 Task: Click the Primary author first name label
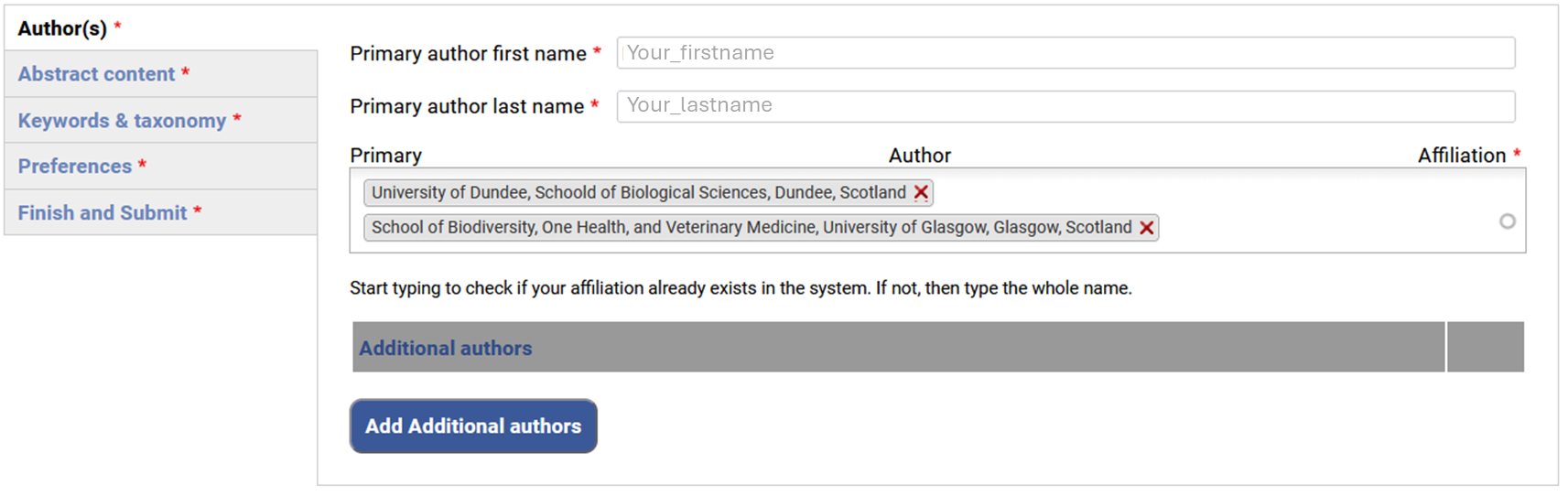click(x=468, y=54)
